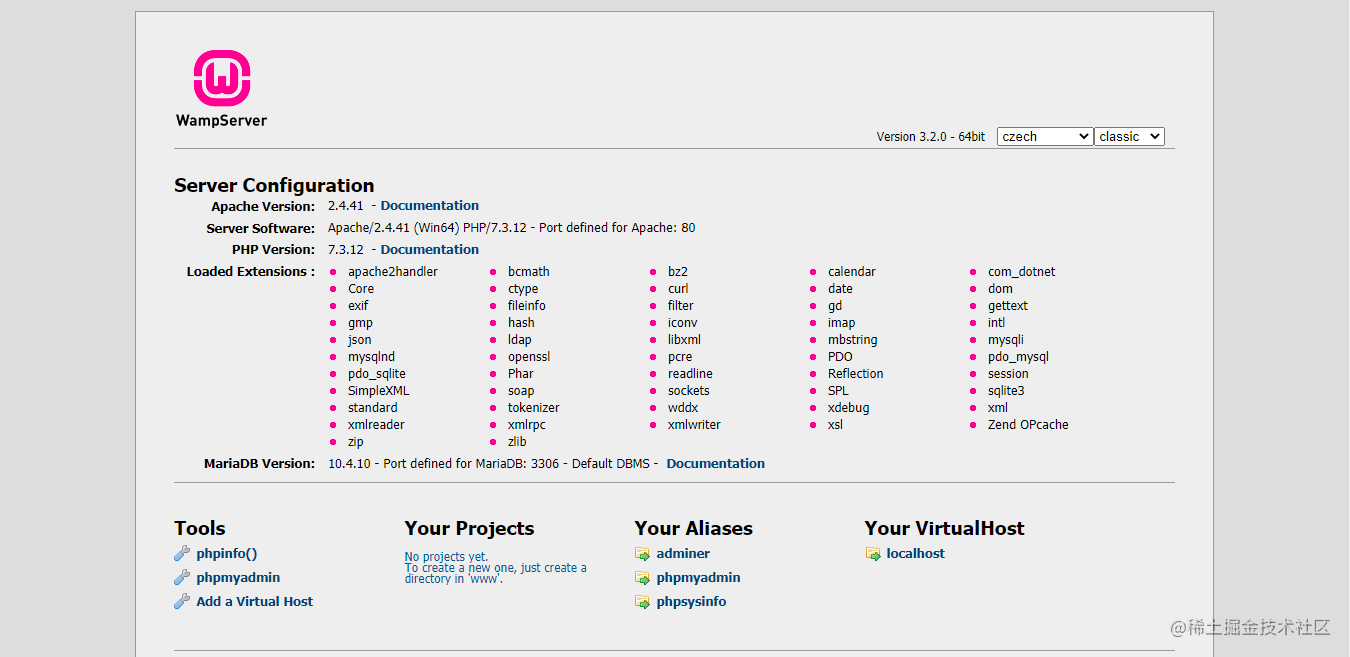1350x657 pixels.
Task: Click the Server Software value text
Action: [512, 228]
